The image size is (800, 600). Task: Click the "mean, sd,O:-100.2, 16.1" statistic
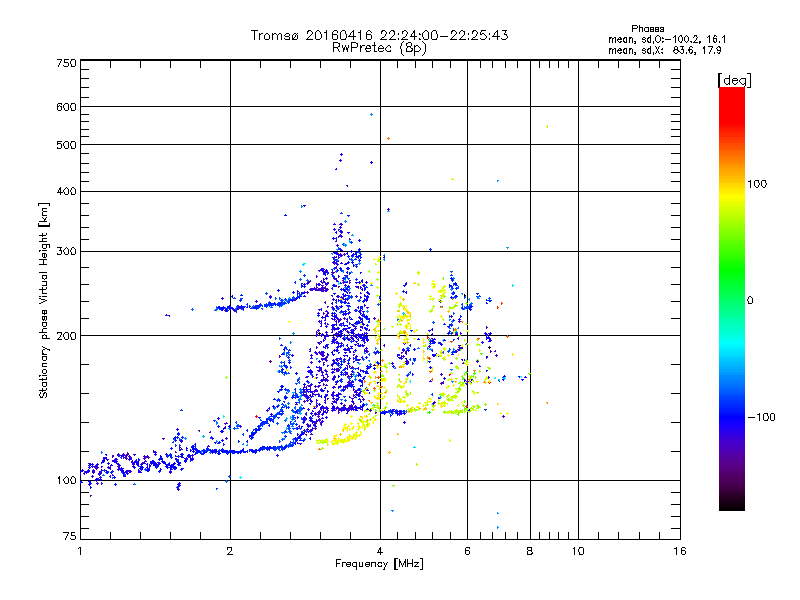point(667,39)
